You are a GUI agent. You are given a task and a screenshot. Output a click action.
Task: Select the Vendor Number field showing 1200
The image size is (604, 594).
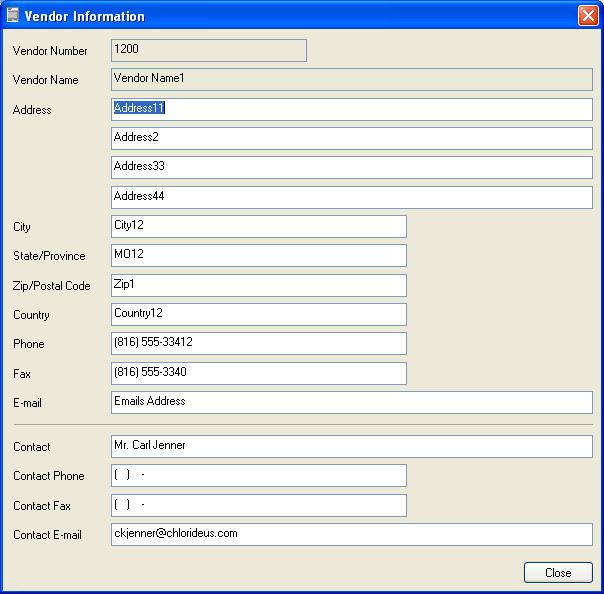(209, 50)
